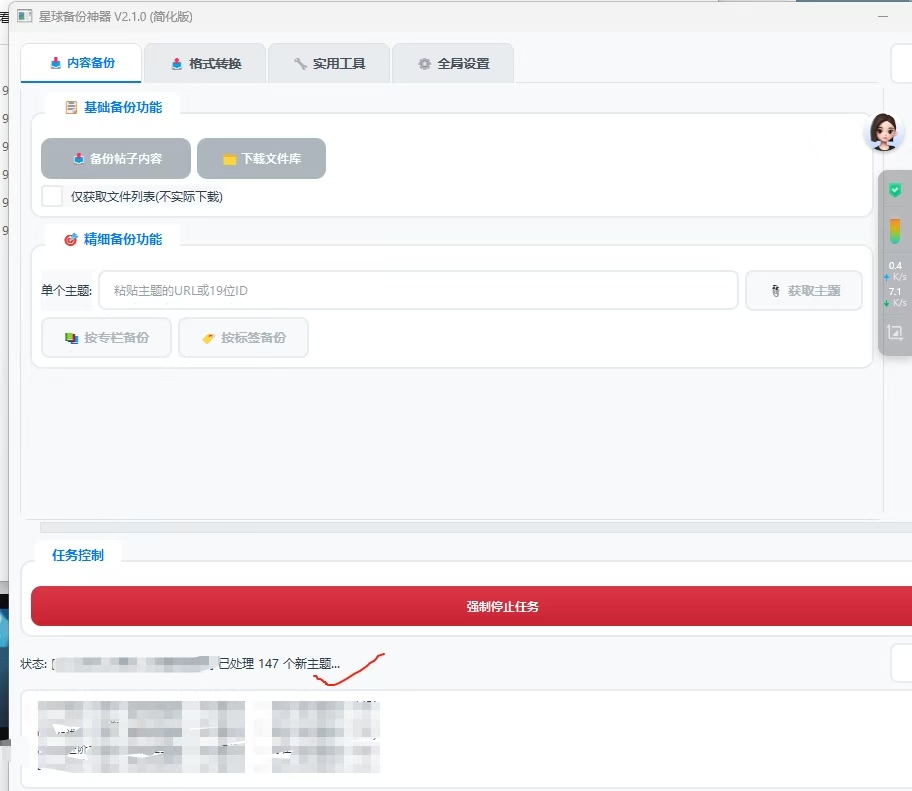The image size is (912, 791).
Task: Click the download speed readout 7.1 K/s
Action: click(x=895, y=297)
